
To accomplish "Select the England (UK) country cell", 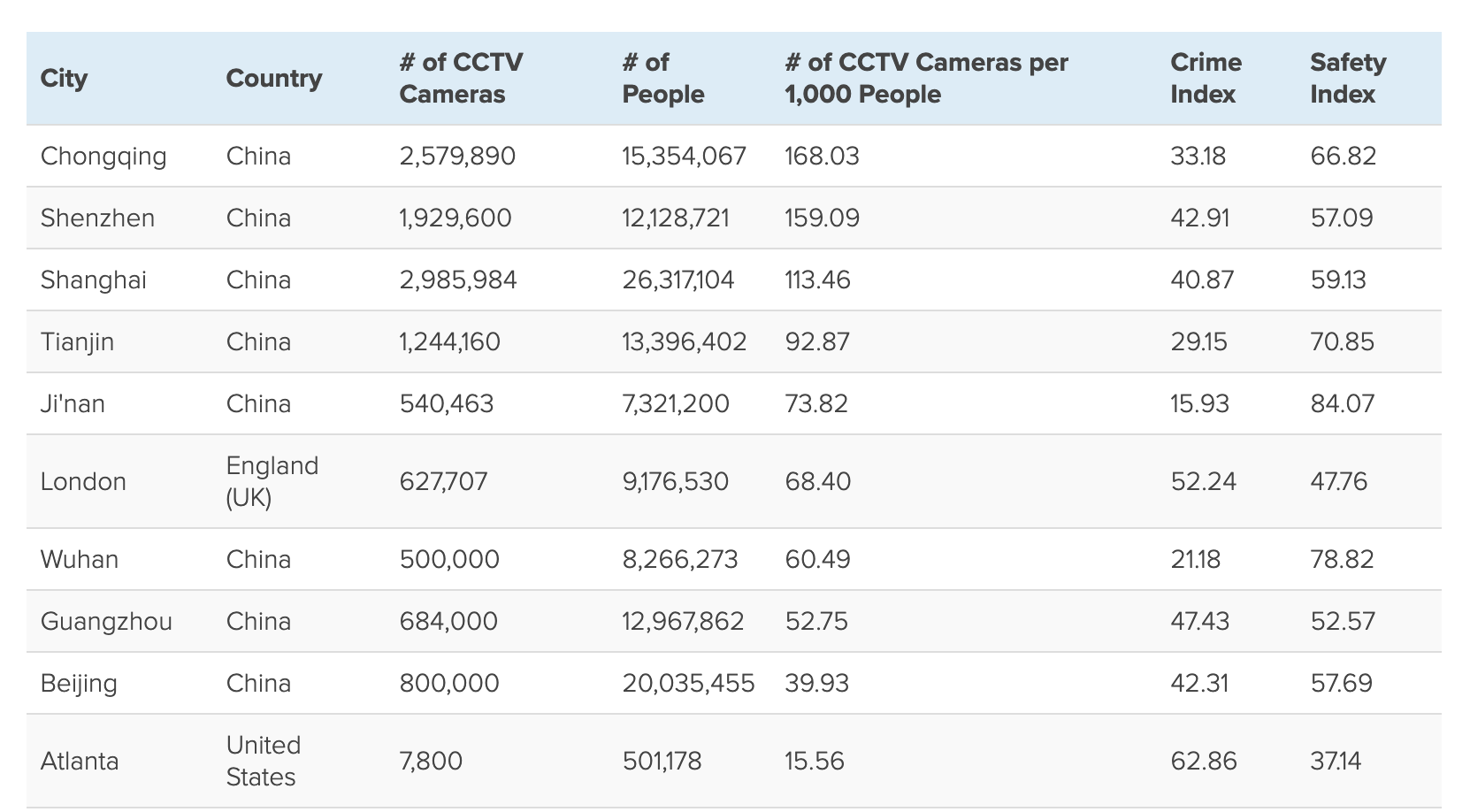I will point(272,482).
